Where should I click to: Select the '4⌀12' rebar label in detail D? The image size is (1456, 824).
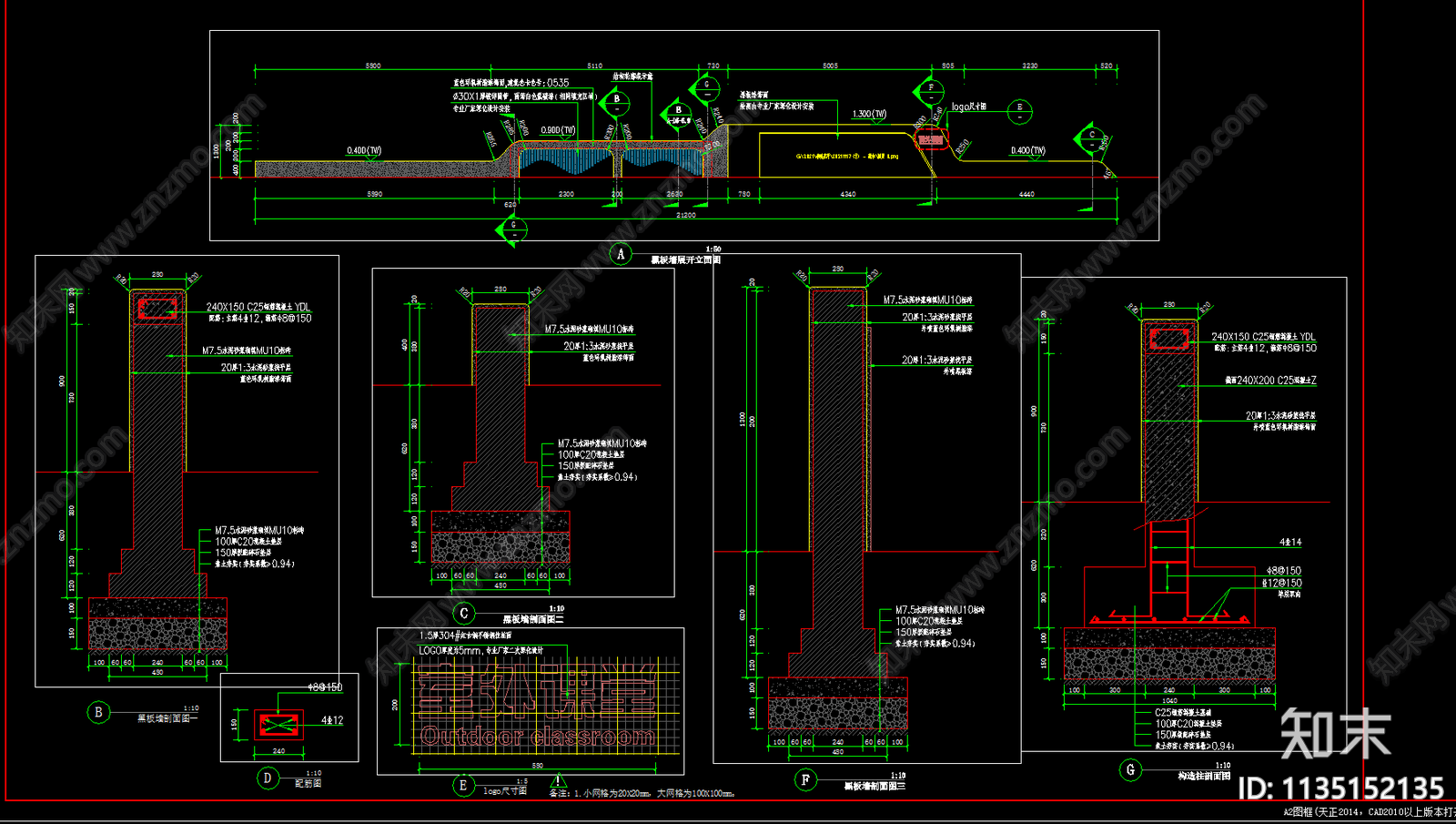[332, 720]
